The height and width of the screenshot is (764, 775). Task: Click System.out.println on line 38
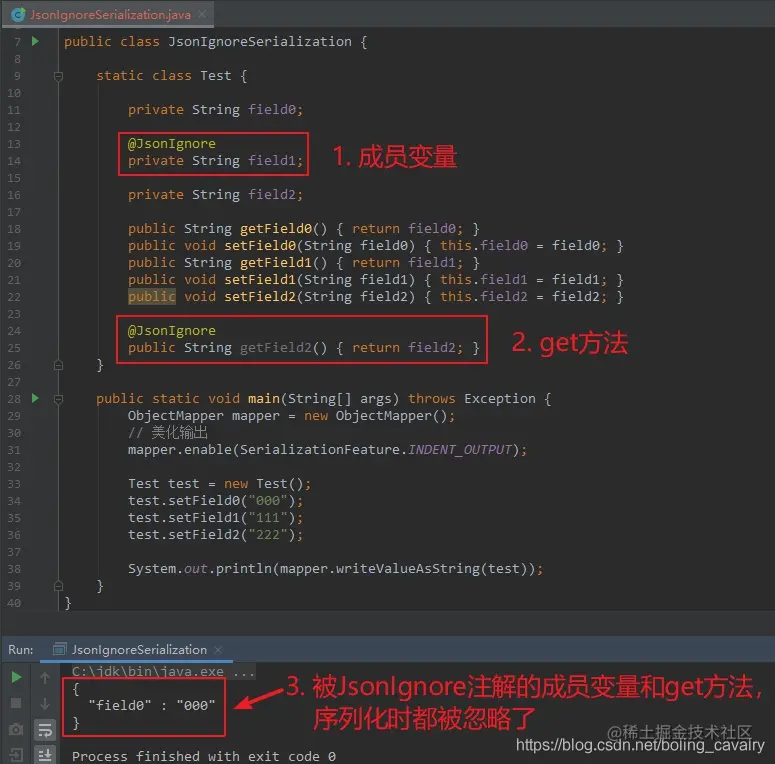200,569
